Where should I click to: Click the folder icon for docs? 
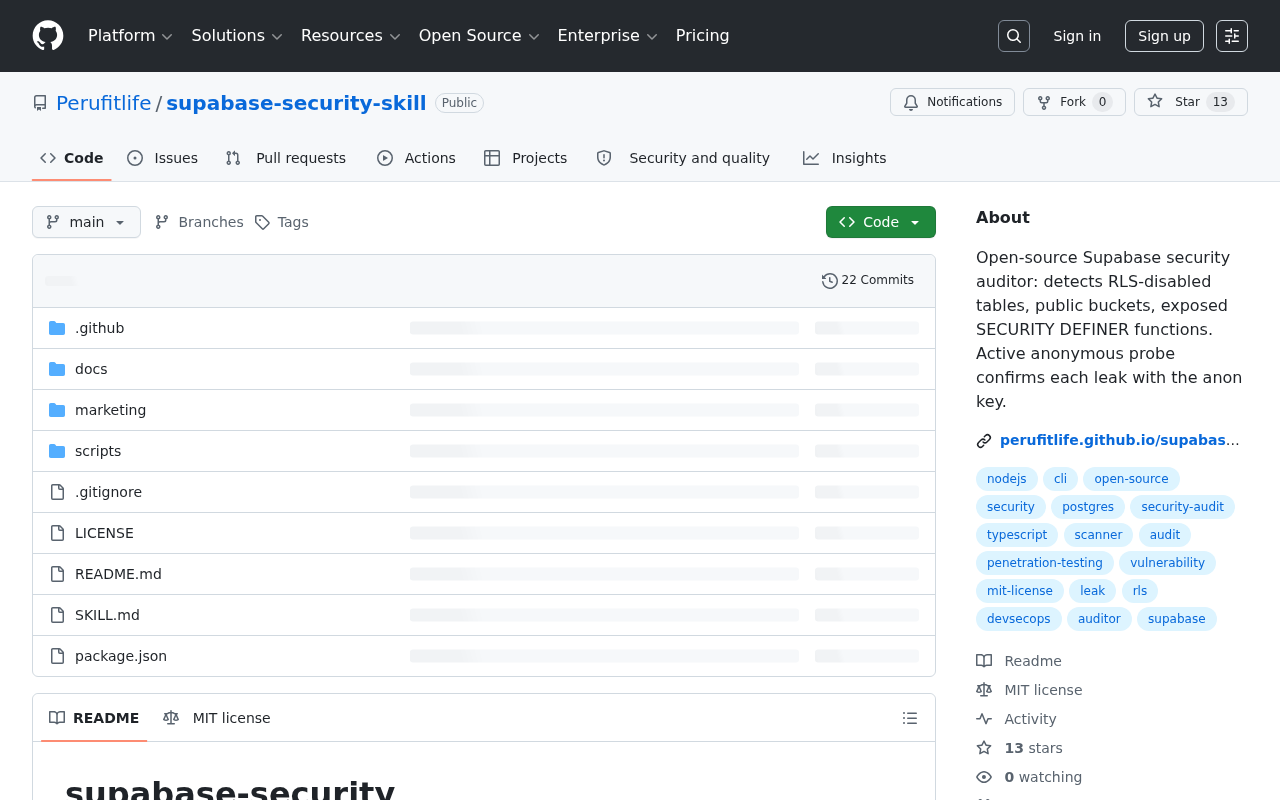click(57, 369)
